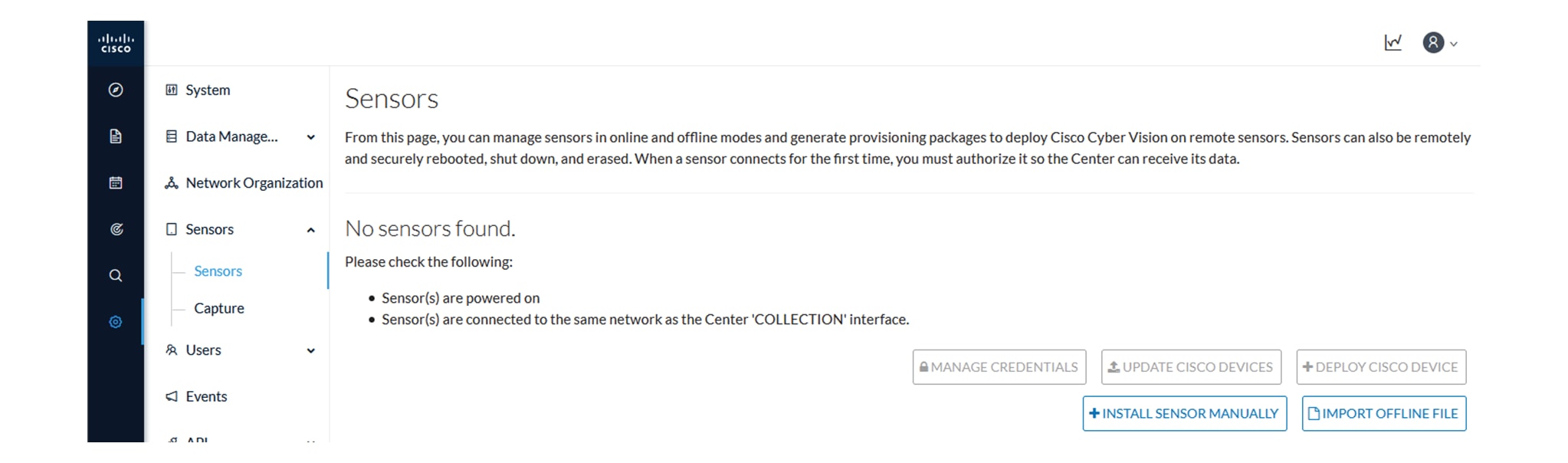The image size is (1568, 463).
Task: Open the Reports document icon in sidebar
Action: tap(116, 136)
